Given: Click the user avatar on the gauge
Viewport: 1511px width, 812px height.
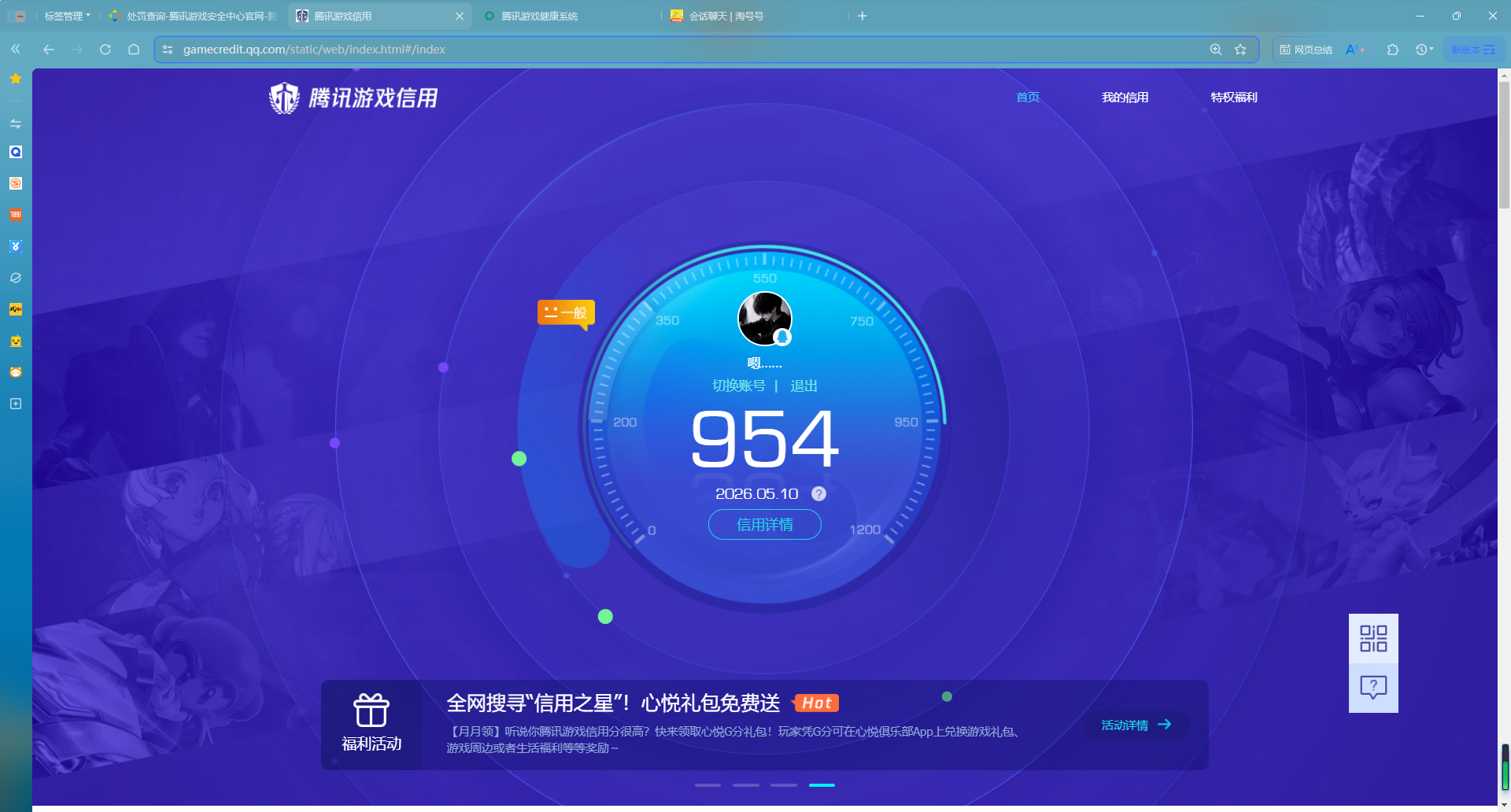Looking at the screenshot, I should pos(764,319).
